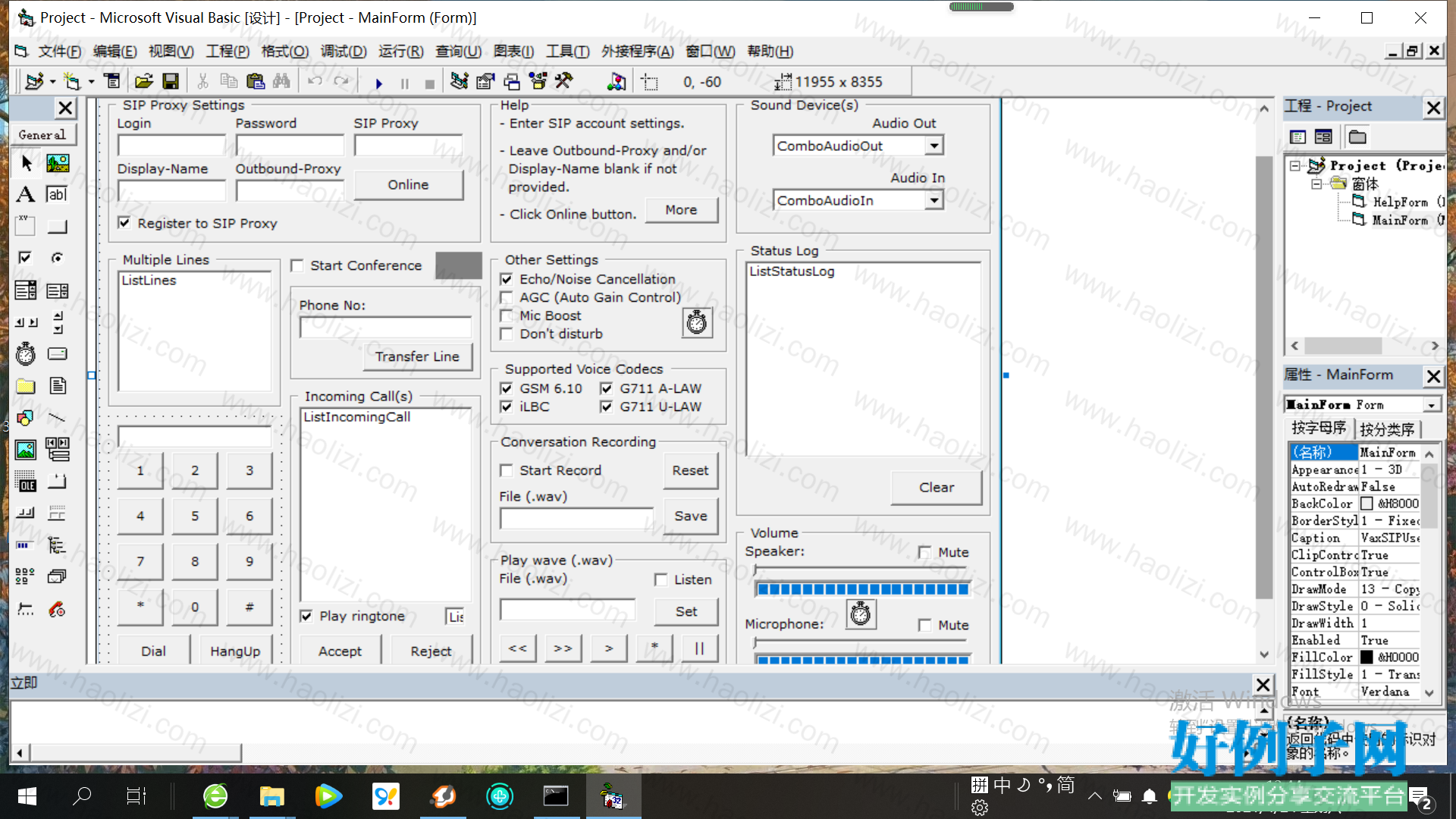Screen dimensions: 1456x819
Task: Save the project with toolbar icon
Action: pyautogui.click(x=171, y=81)
